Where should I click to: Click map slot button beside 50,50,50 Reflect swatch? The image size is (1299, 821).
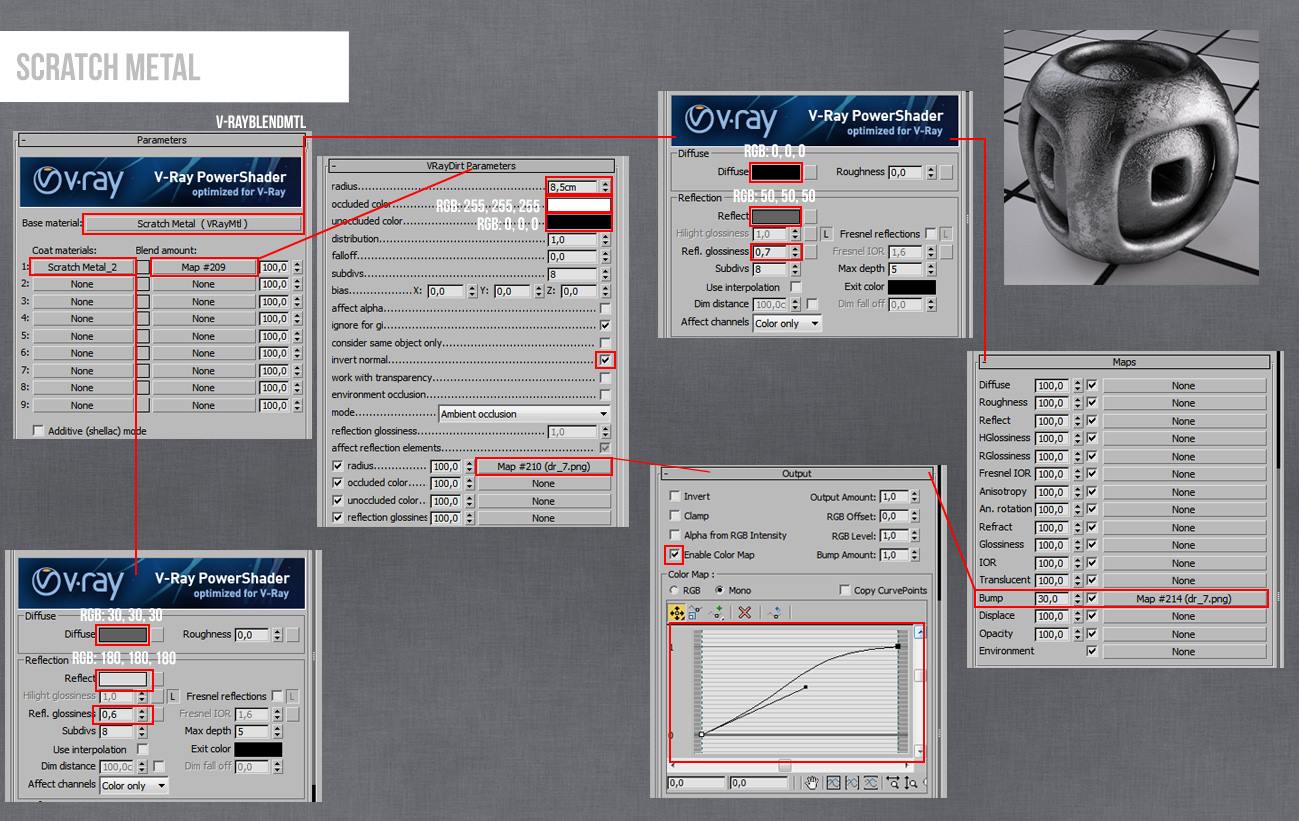(812, 216)
